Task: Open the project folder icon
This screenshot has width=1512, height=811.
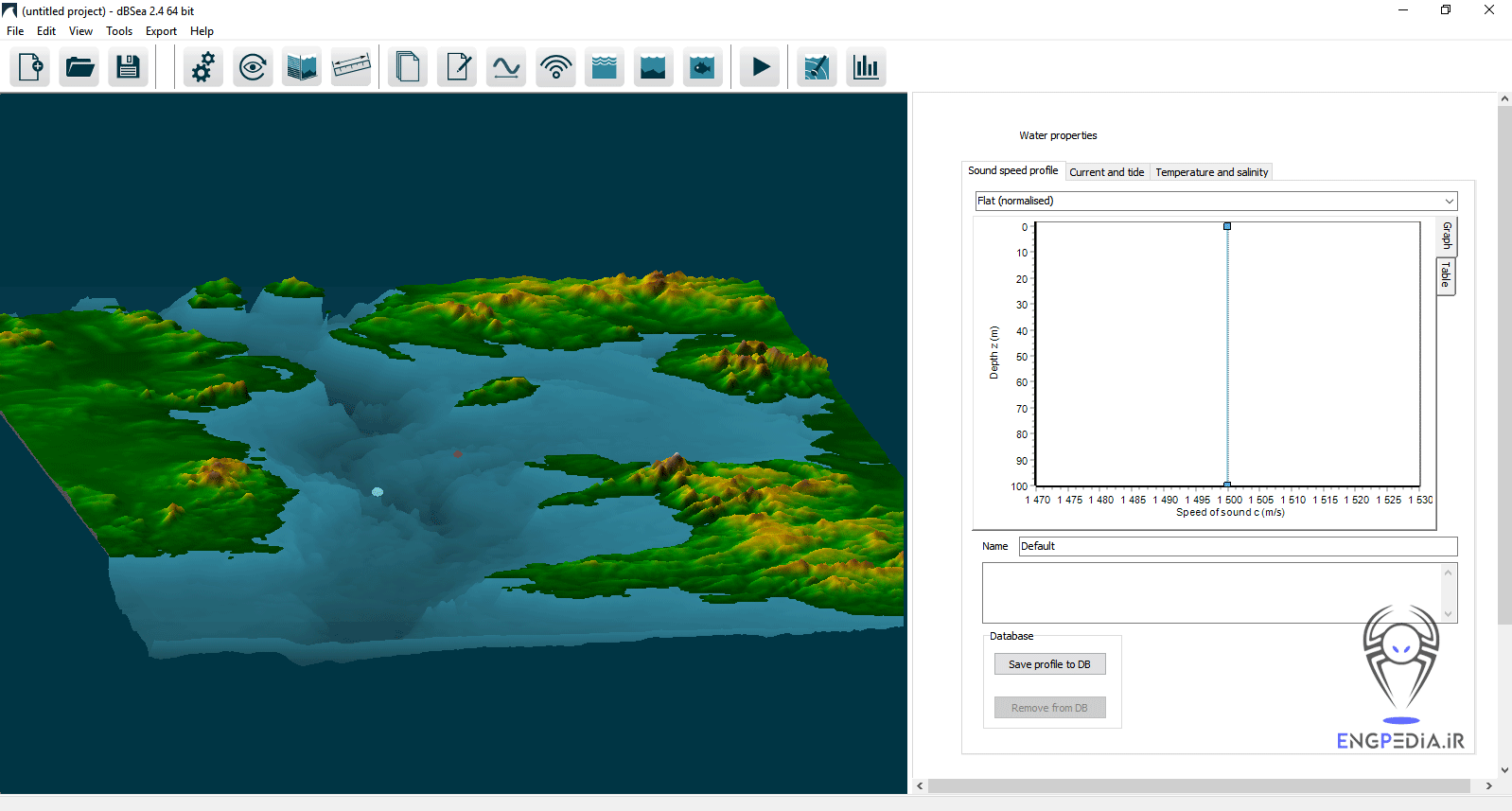Action: [x=79, y=67]
